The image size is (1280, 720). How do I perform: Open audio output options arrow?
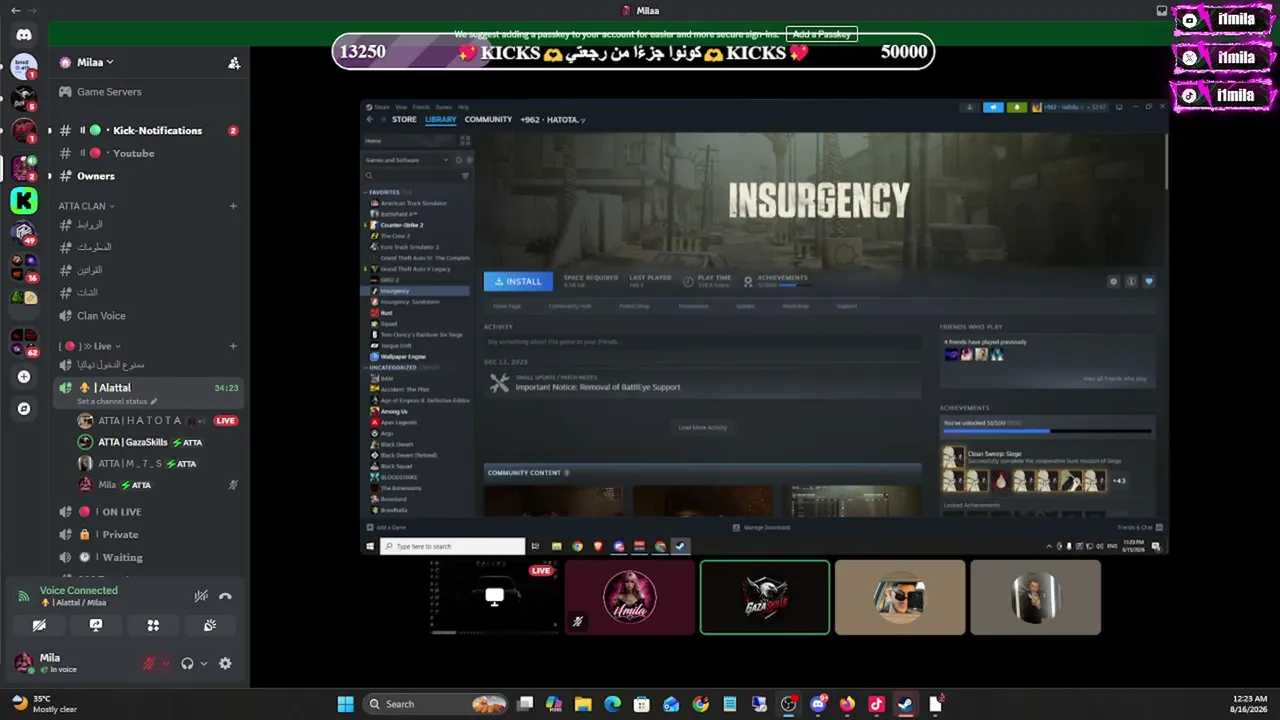pos(204,663)
